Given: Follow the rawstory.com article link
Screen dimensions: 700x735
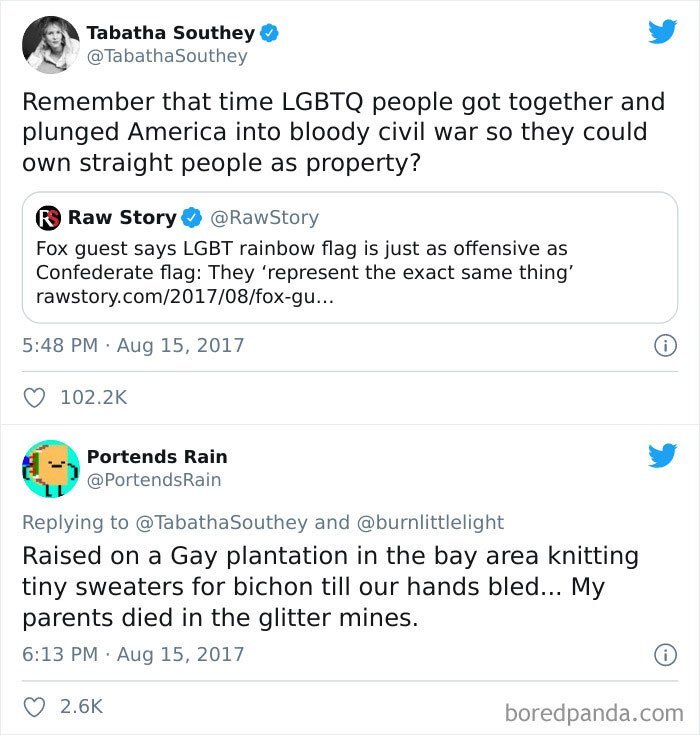Looking at the screenshot, I should [x=185, y=297].
